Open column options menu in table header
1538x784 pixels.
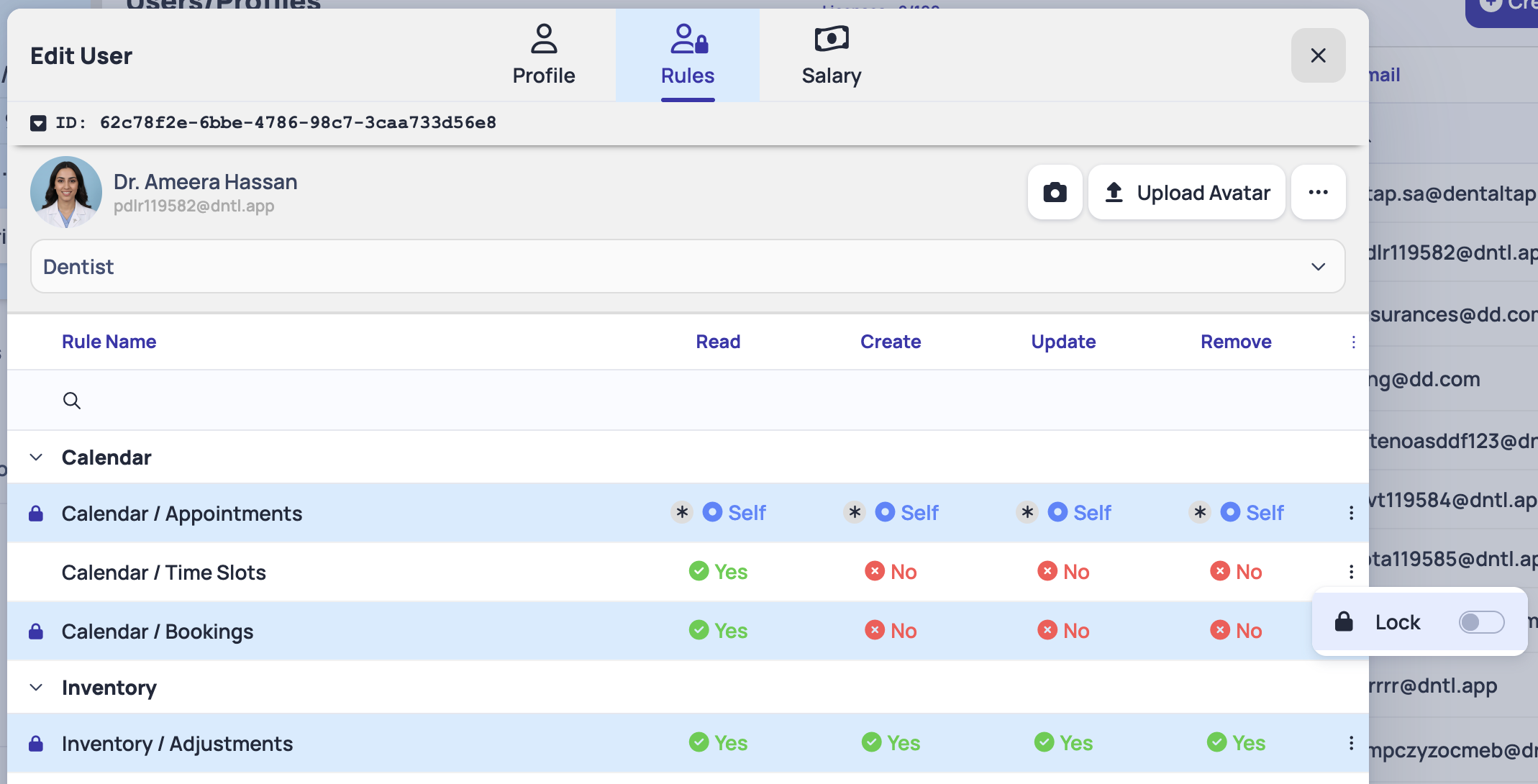click(x=1353, y=342)
